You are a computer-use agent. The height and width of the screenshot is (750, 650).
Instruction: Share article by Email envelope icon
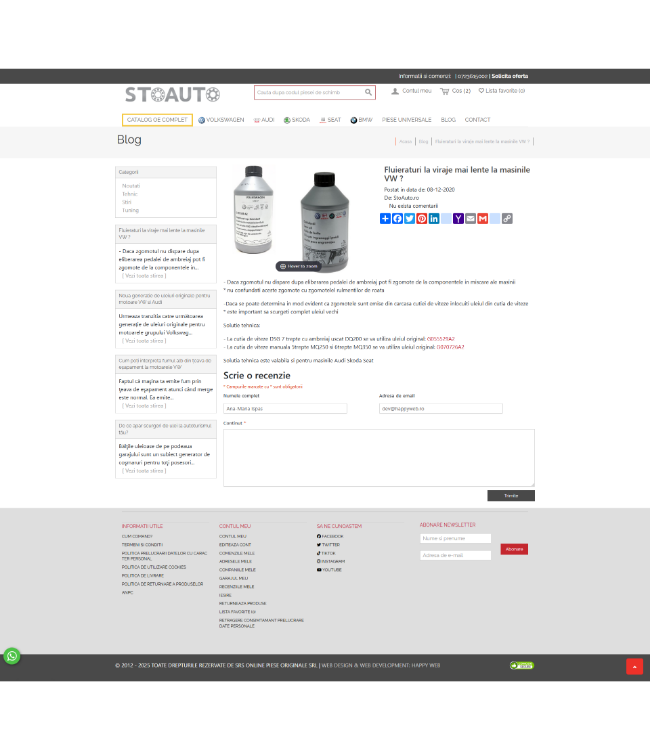tap(471, 219)
